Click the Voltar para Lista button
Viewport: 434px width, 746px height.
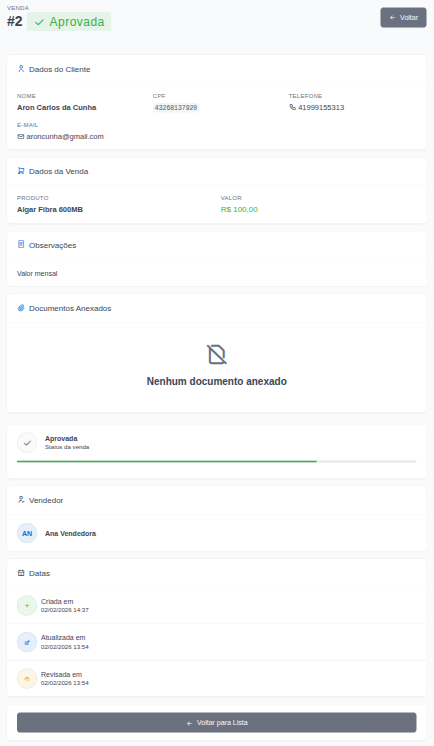tap(217, 722)
